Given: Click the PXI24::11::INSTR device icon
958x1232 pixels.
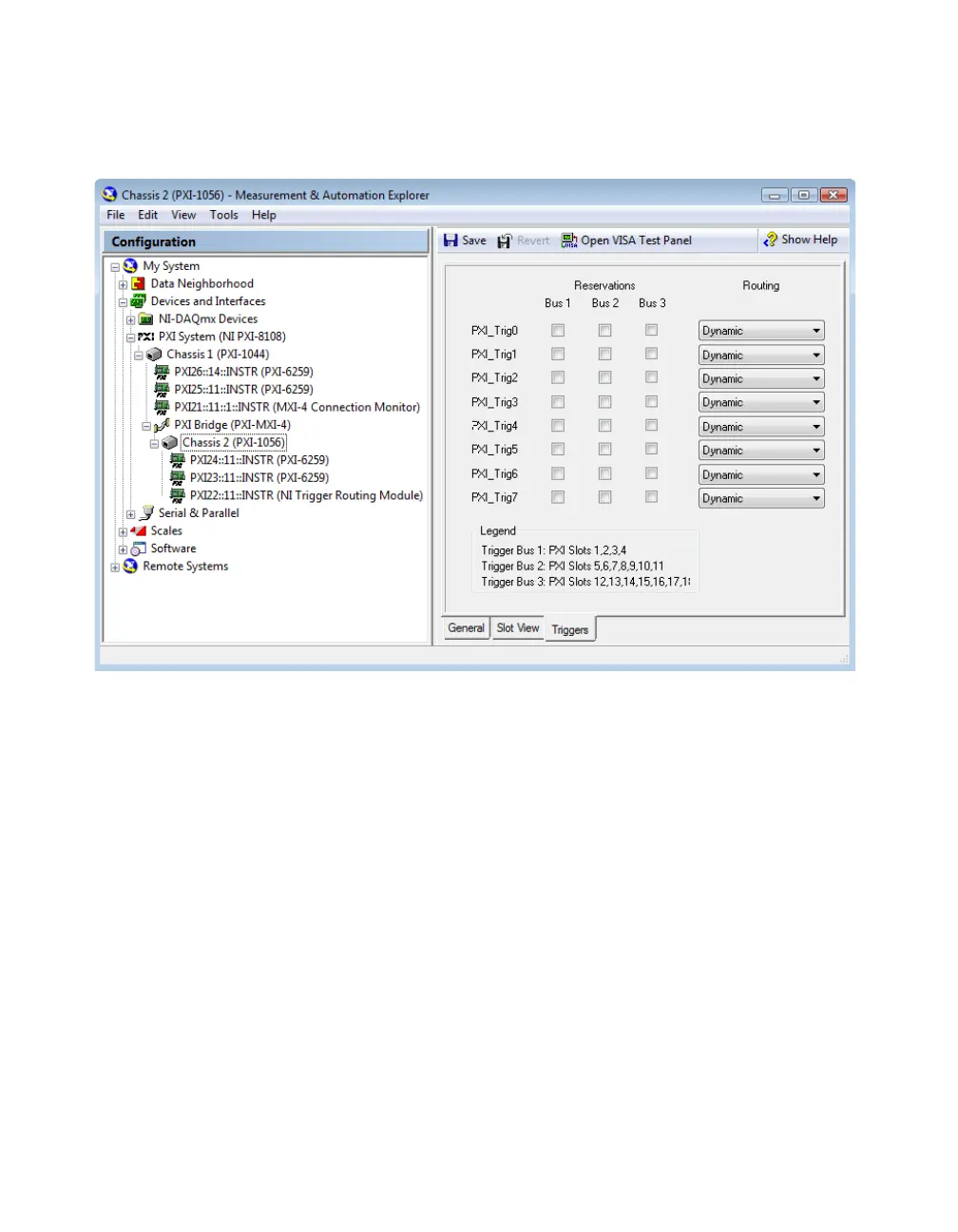Looking at the screenshot, I should click(178, 460).
